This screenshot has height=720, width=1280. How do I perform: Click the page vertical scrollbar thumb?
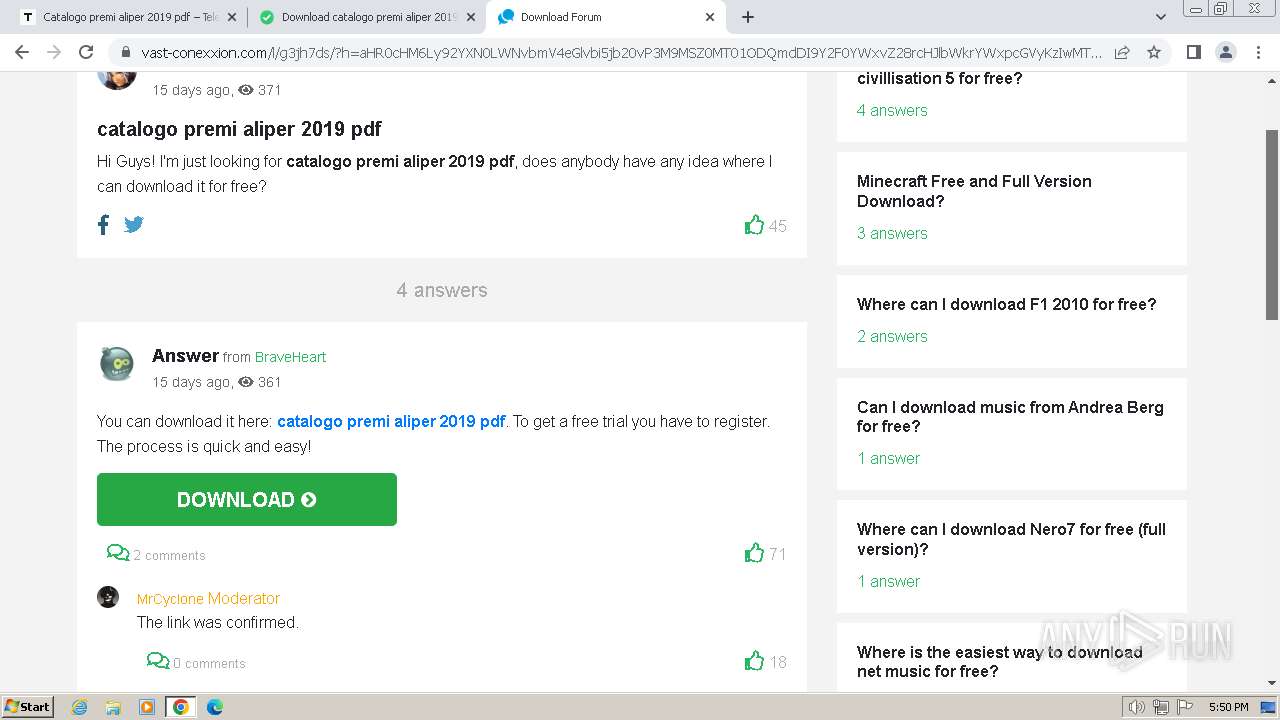(x=1272, y=225)
